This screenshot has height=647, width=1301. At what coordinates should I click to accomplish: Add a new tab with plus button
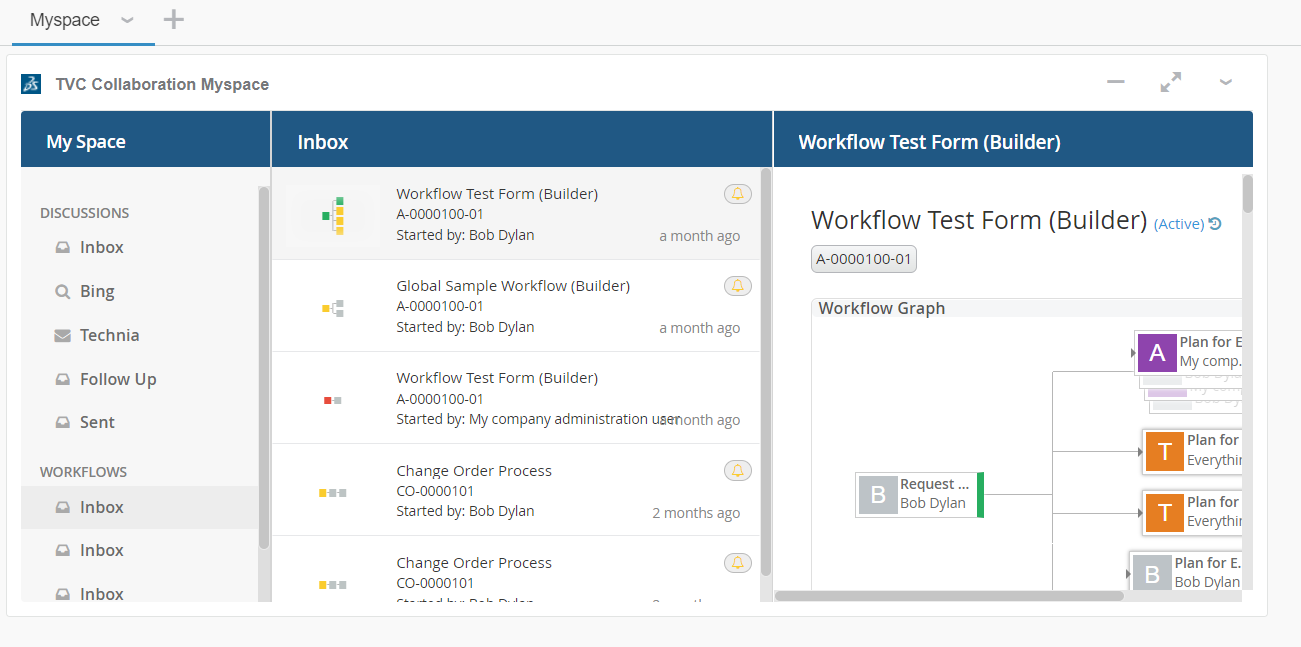tap(174, 20)
